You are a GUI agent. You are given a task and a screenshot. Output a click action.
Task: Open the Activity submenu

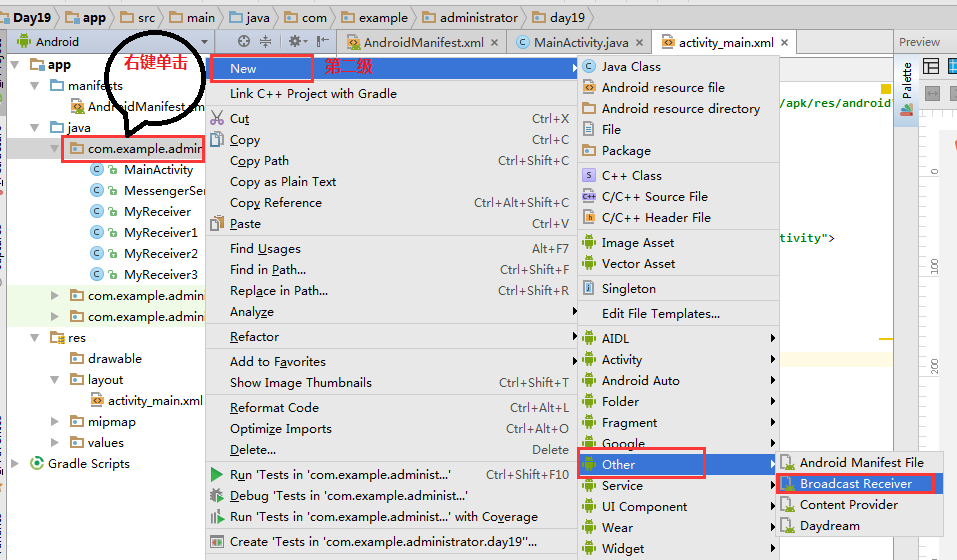pyautogui.click(x=679, y=359)
